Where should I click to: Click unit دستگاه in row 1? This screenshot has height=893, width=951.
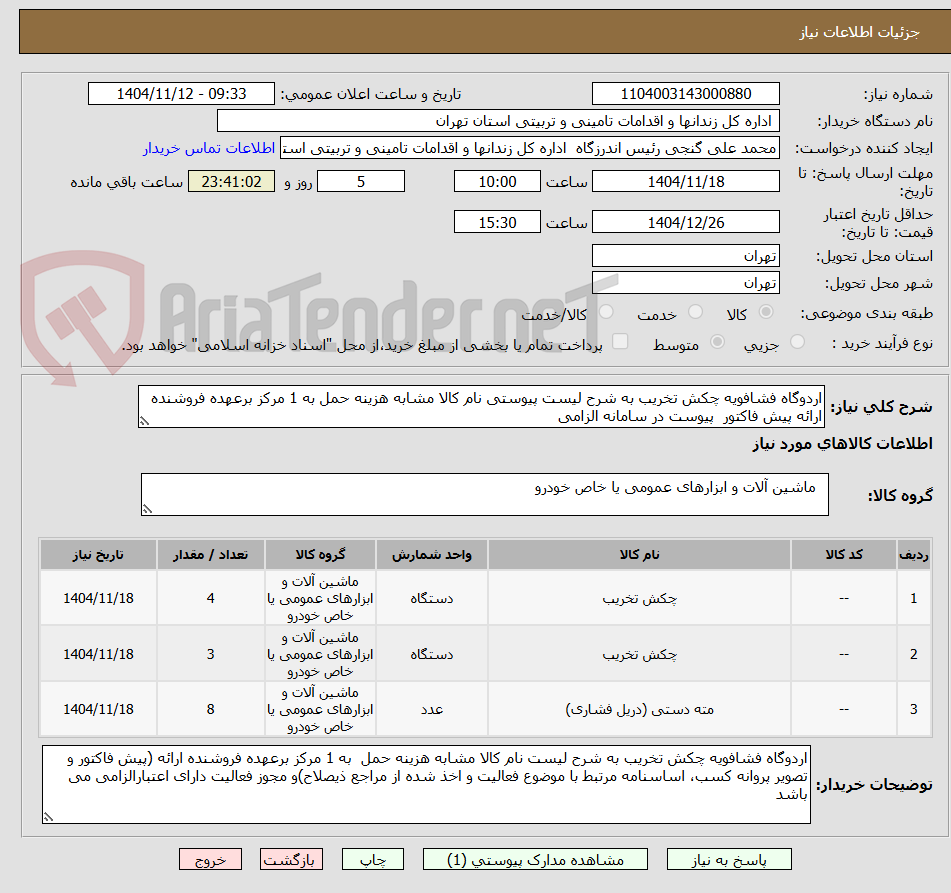[x=431, y=599]
